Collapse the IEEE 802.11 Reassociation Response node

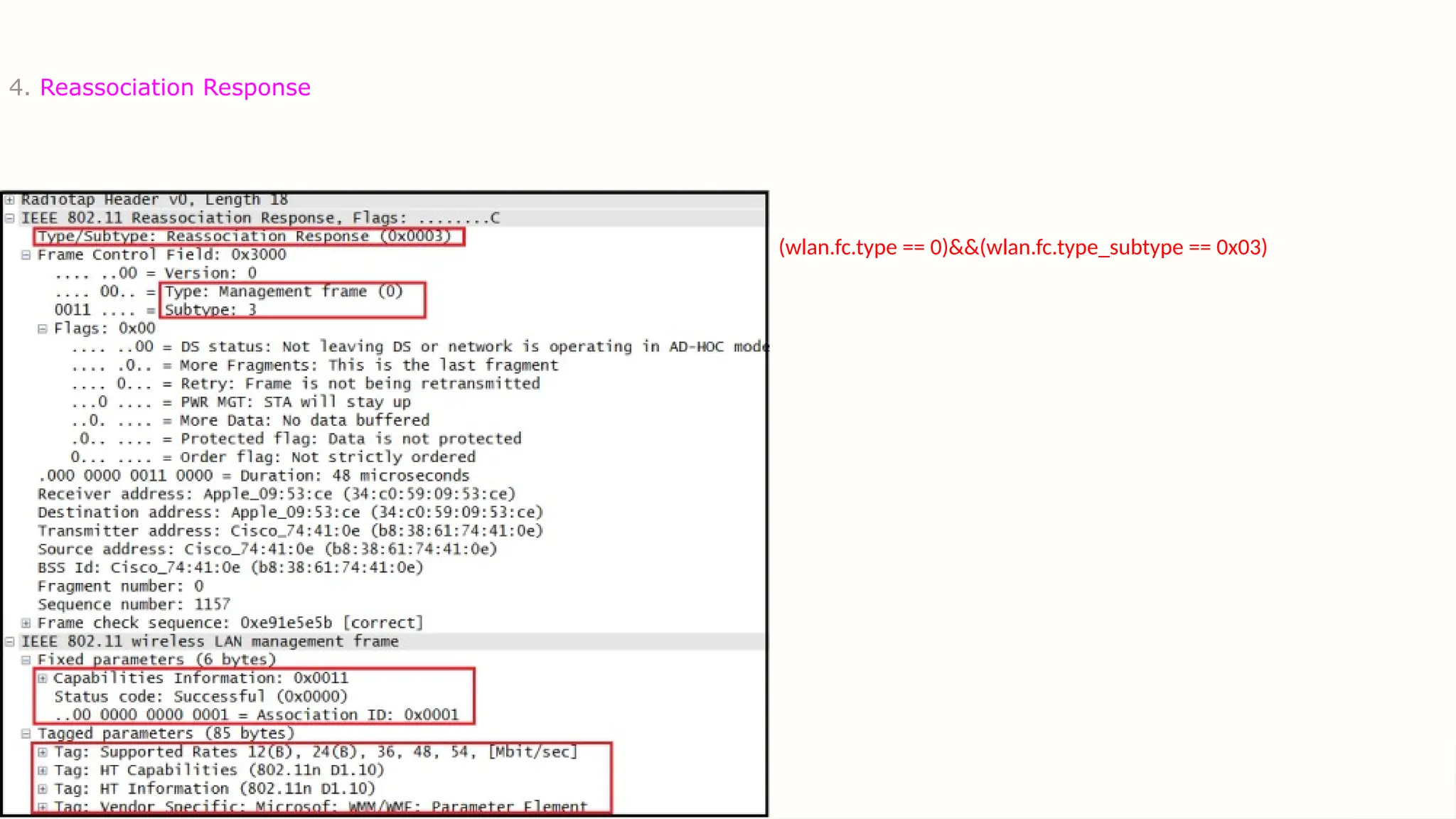10,218
